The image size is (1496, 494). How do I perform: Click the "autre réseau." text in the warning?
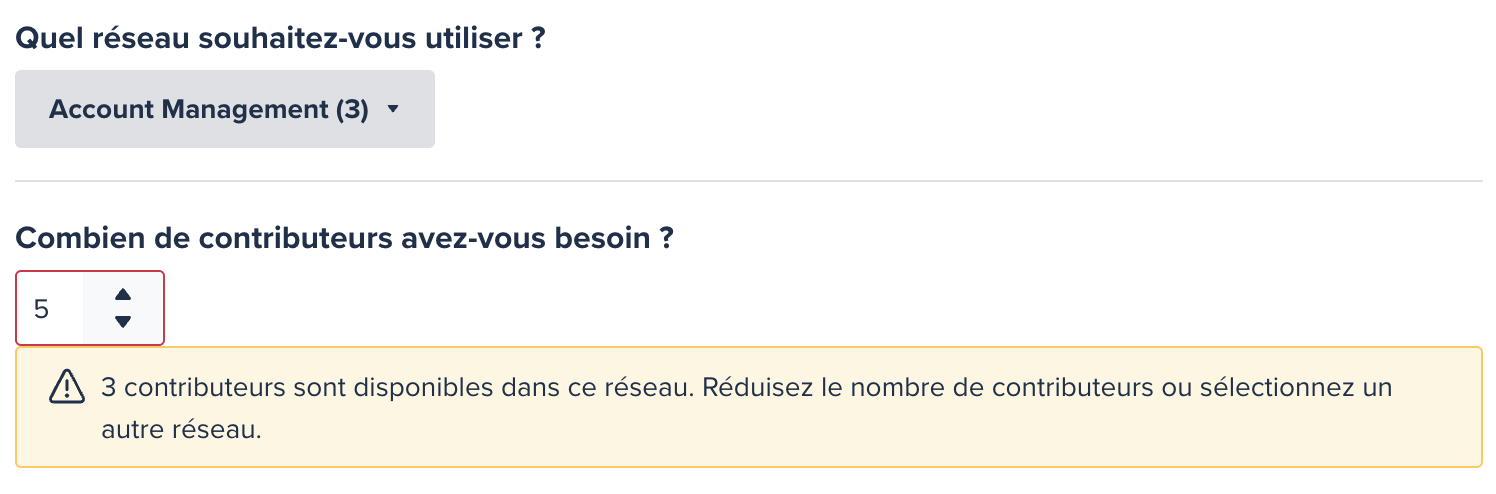pos(181,430)
